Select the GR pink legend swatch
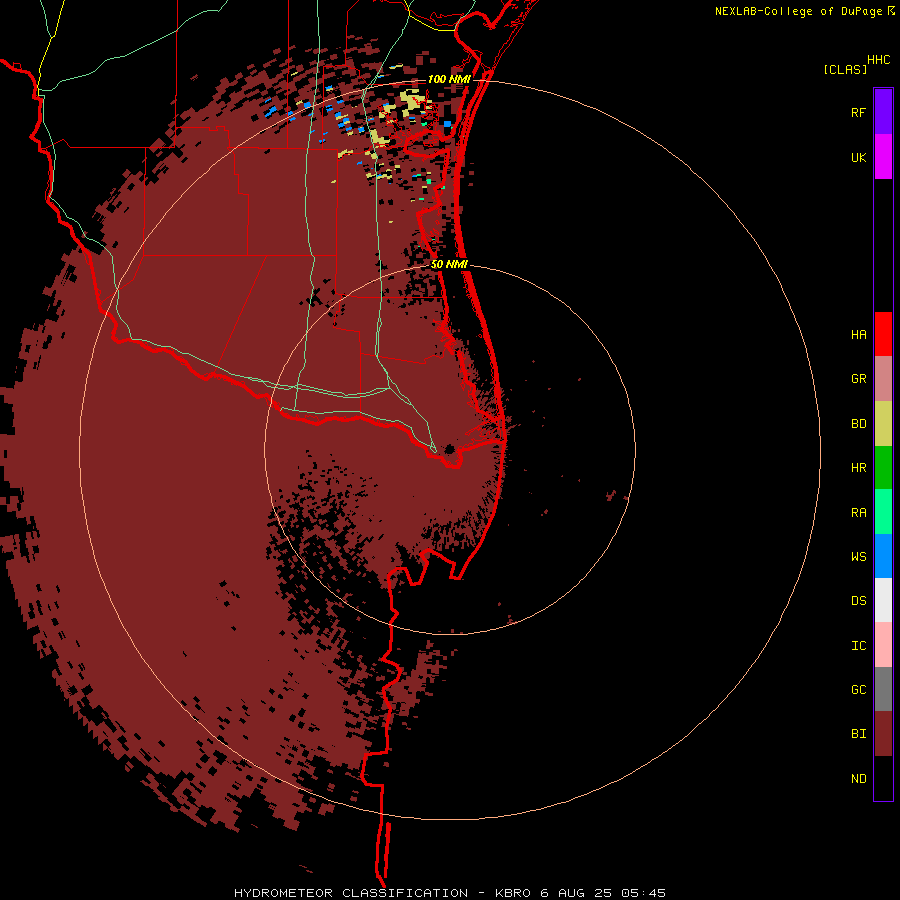The width and height of the screenshot is (900, 900). coord(883,379)
